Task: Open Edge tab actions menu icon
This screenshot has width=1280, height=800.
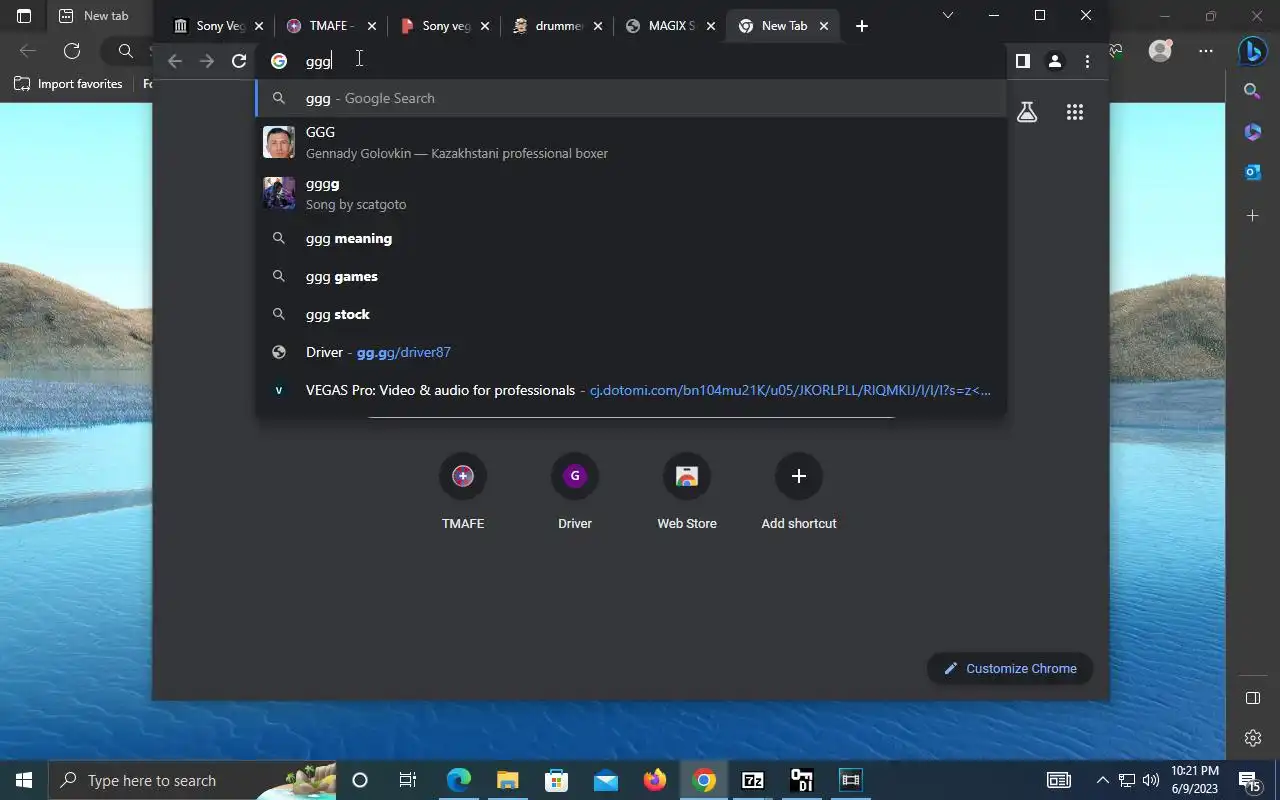Action: 24,16
